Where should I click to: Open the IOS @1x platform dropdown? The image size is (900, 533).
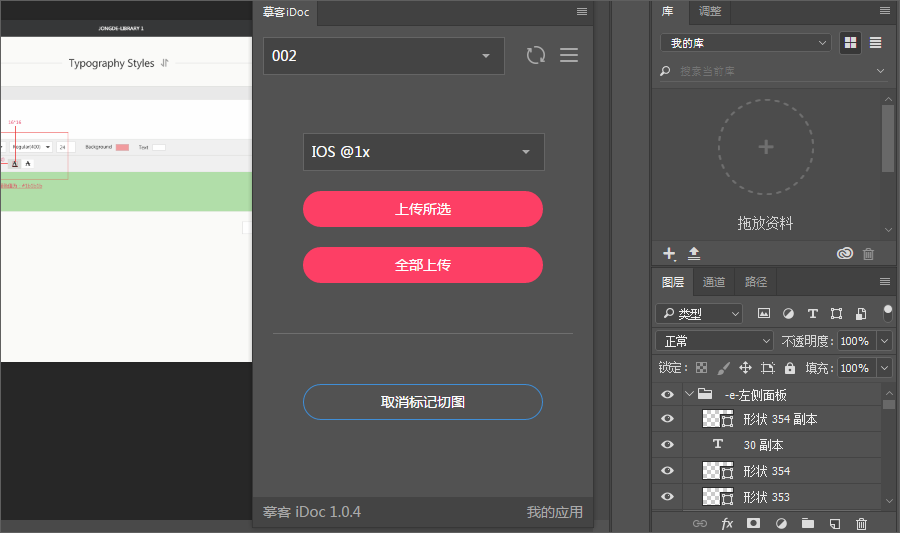(424, 152)
